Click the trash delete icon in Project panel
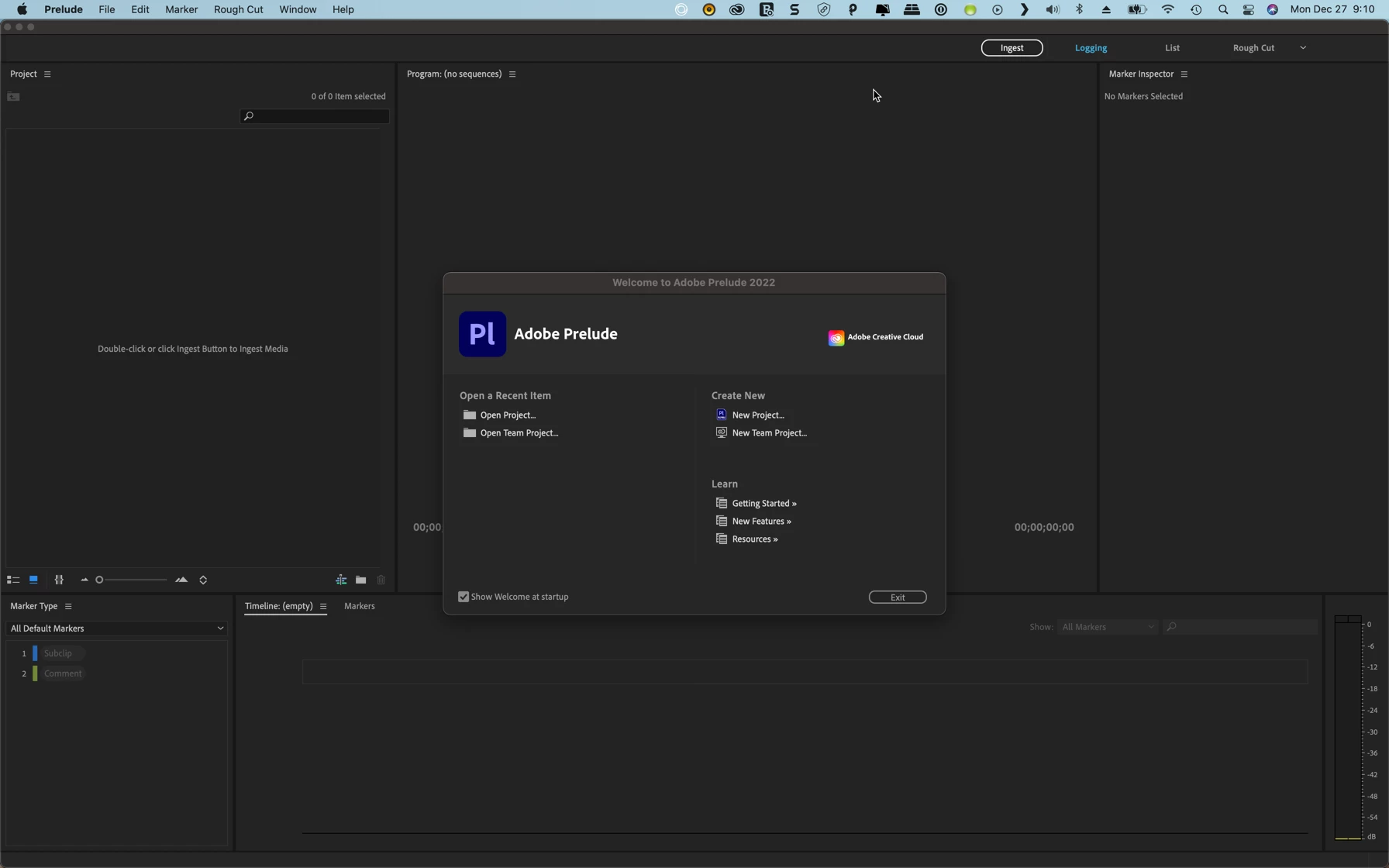This screenshot has width=1389, height=868. point(381,580)
